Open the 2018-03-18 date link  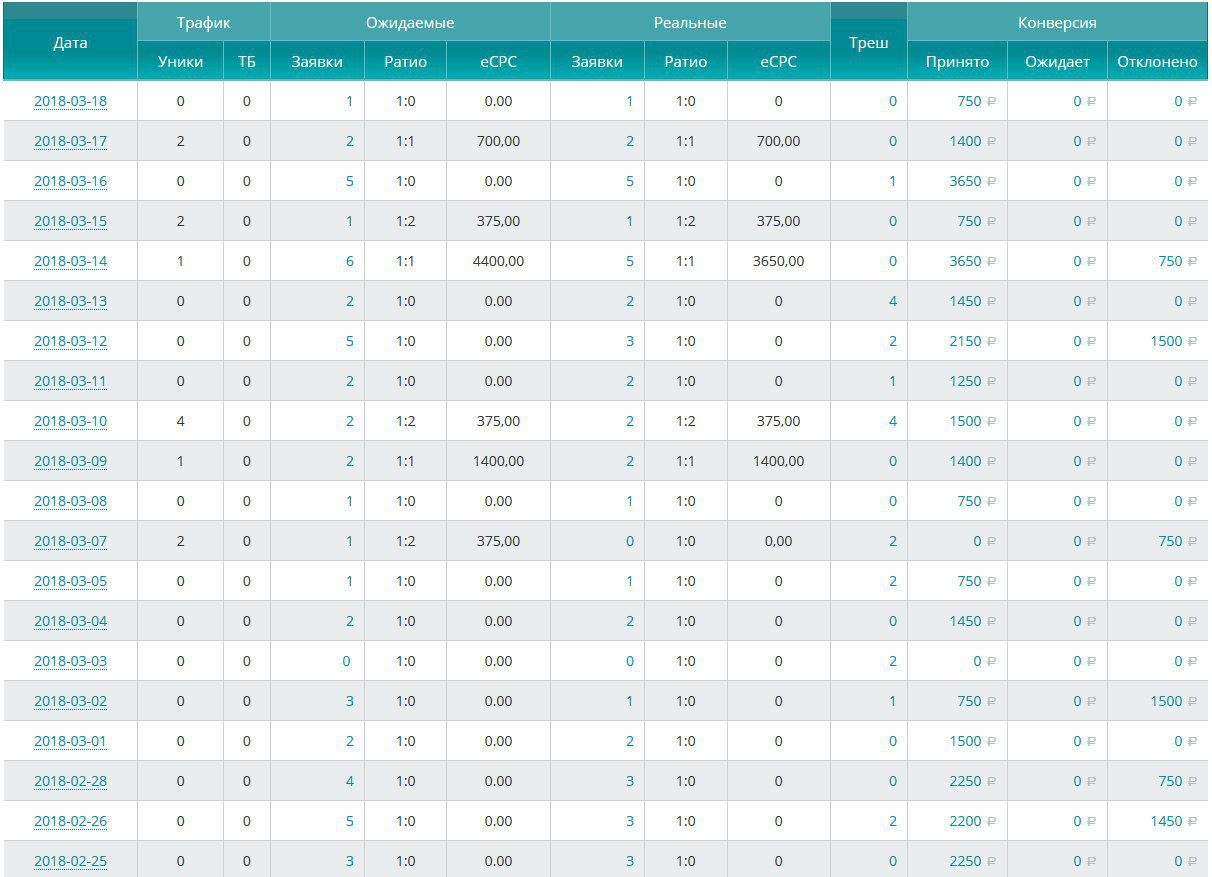[x=70, y=101]
